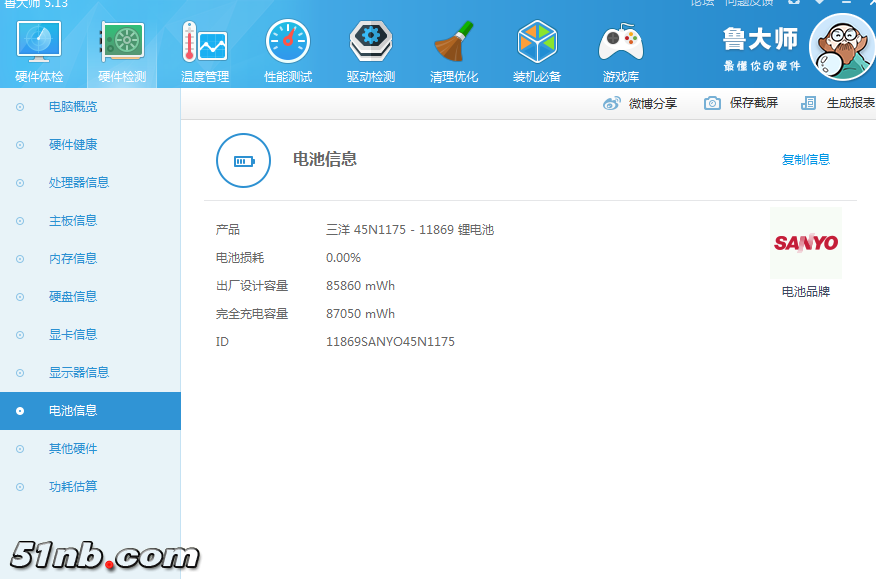
Task: Select 硬件健康 in the sidebar
Action: pos(73,145)
